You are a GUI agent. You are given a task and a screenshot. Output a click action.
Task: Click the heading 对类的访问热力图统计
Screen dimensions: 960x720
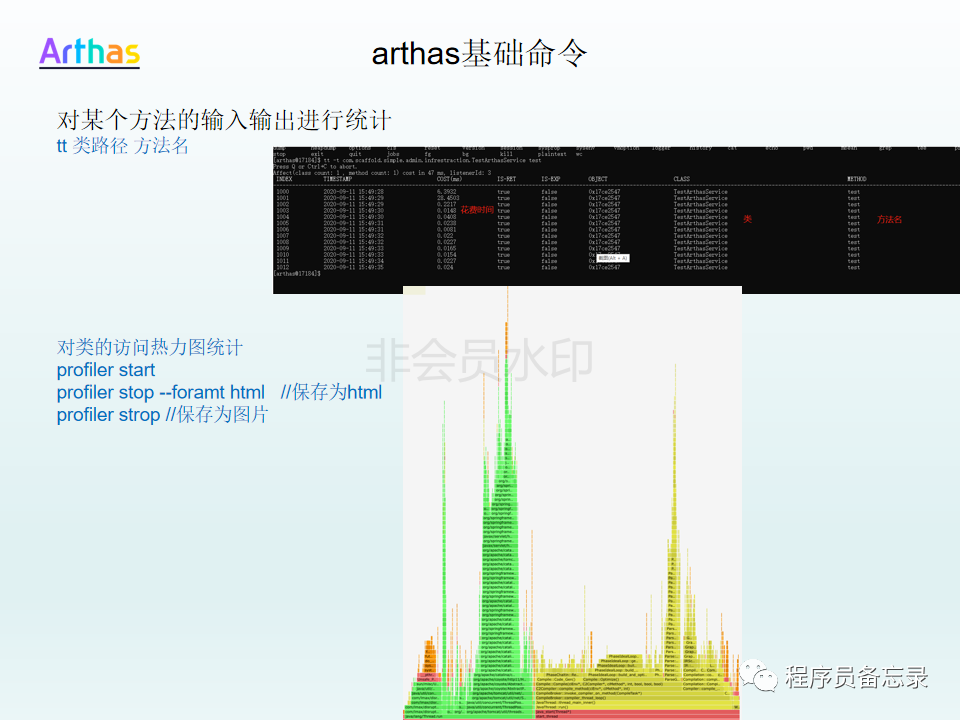[x=149, y=347]
